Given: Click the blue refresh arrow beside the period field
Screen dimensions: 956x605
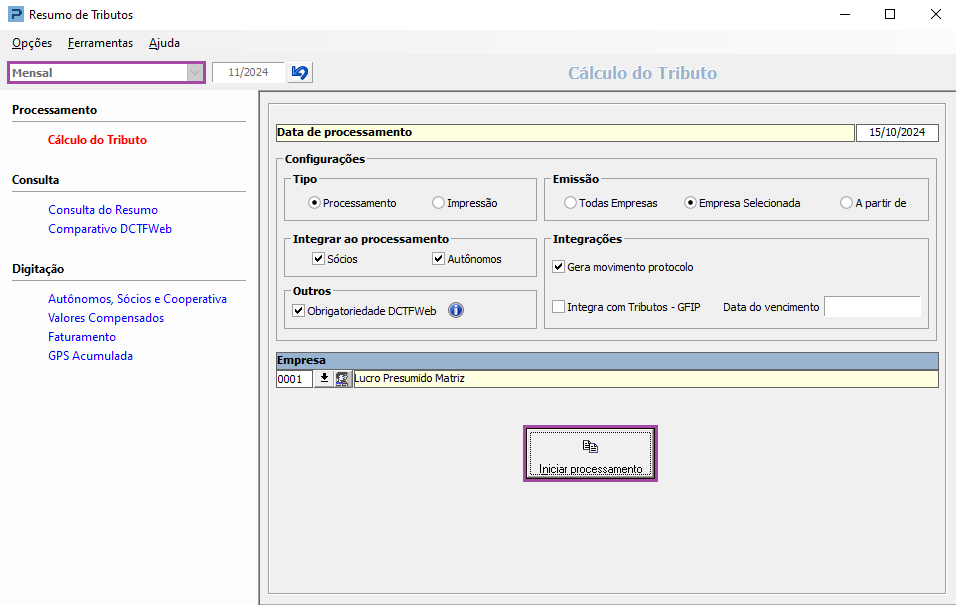Looking at the screenshot, I should (300, 73).
